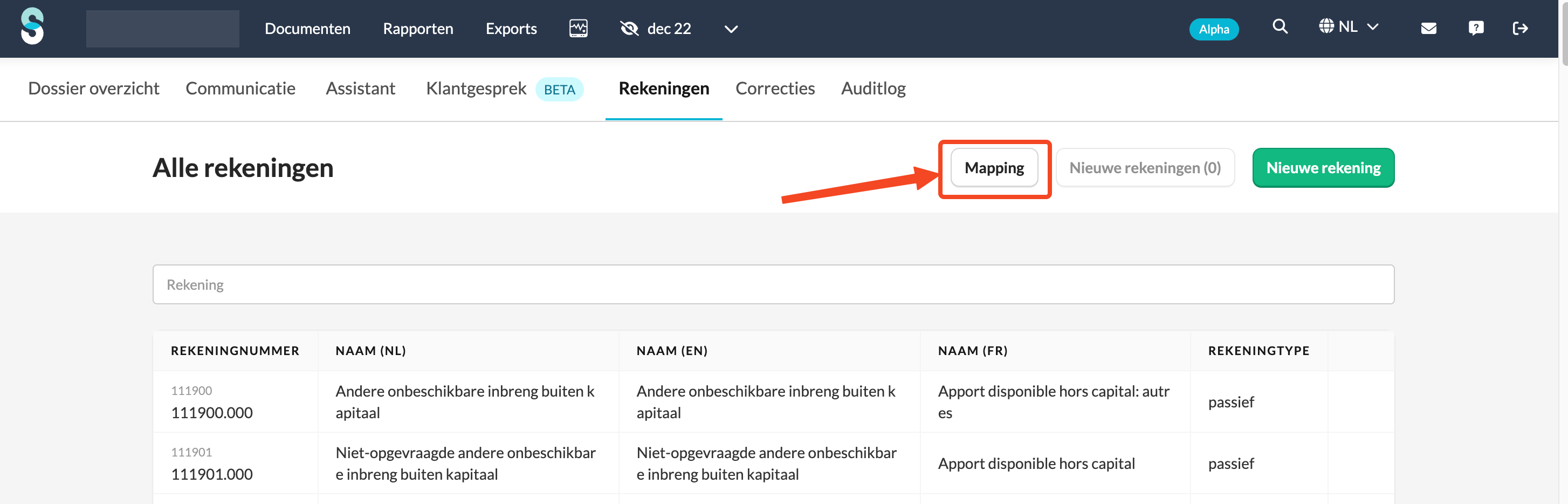Select account number 111900.000
Image resolution: width=1568 pixels, height=504 pixels.
(212, 413)
